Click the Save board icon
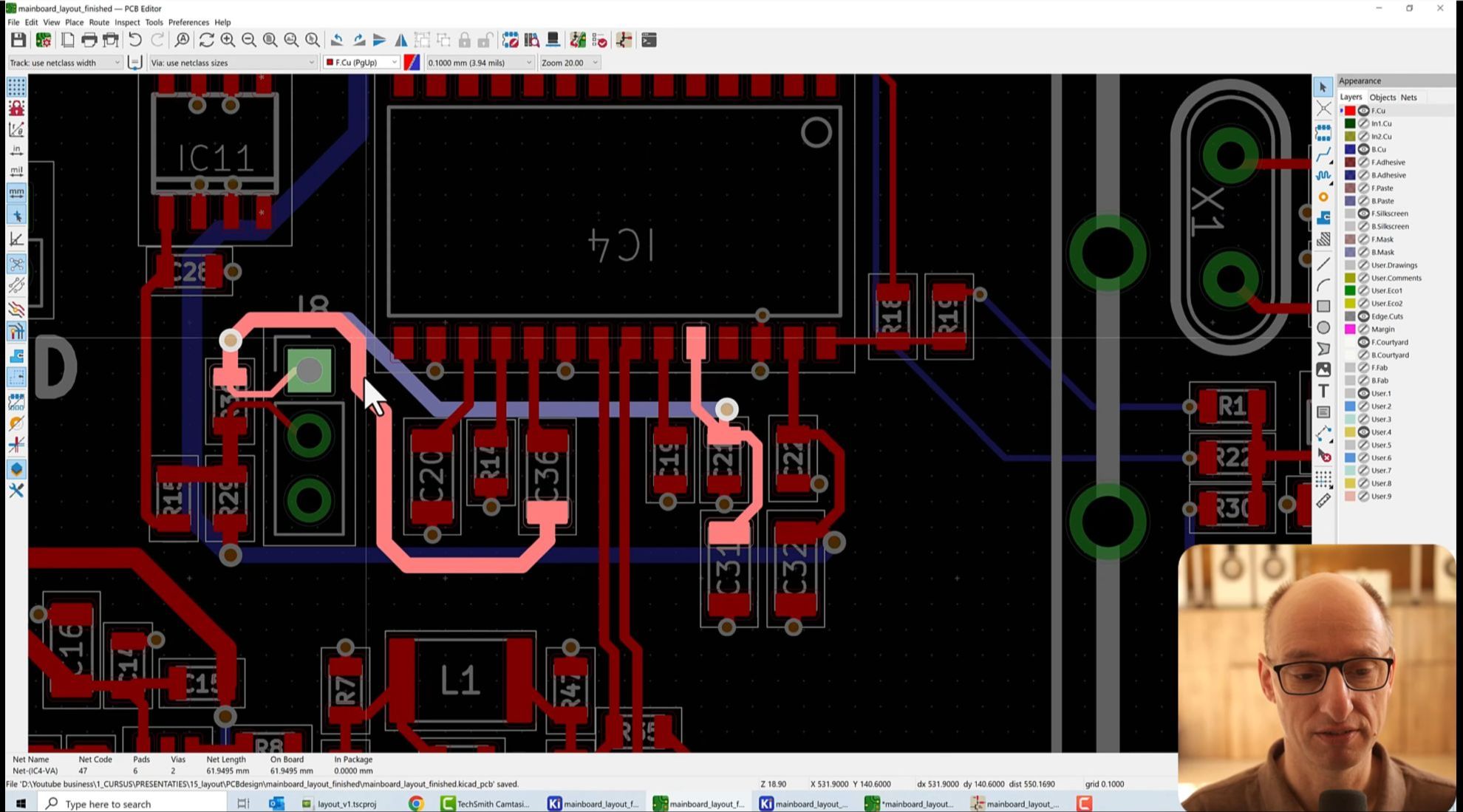This screenshot has height=812, width=1463. point(18,40)
